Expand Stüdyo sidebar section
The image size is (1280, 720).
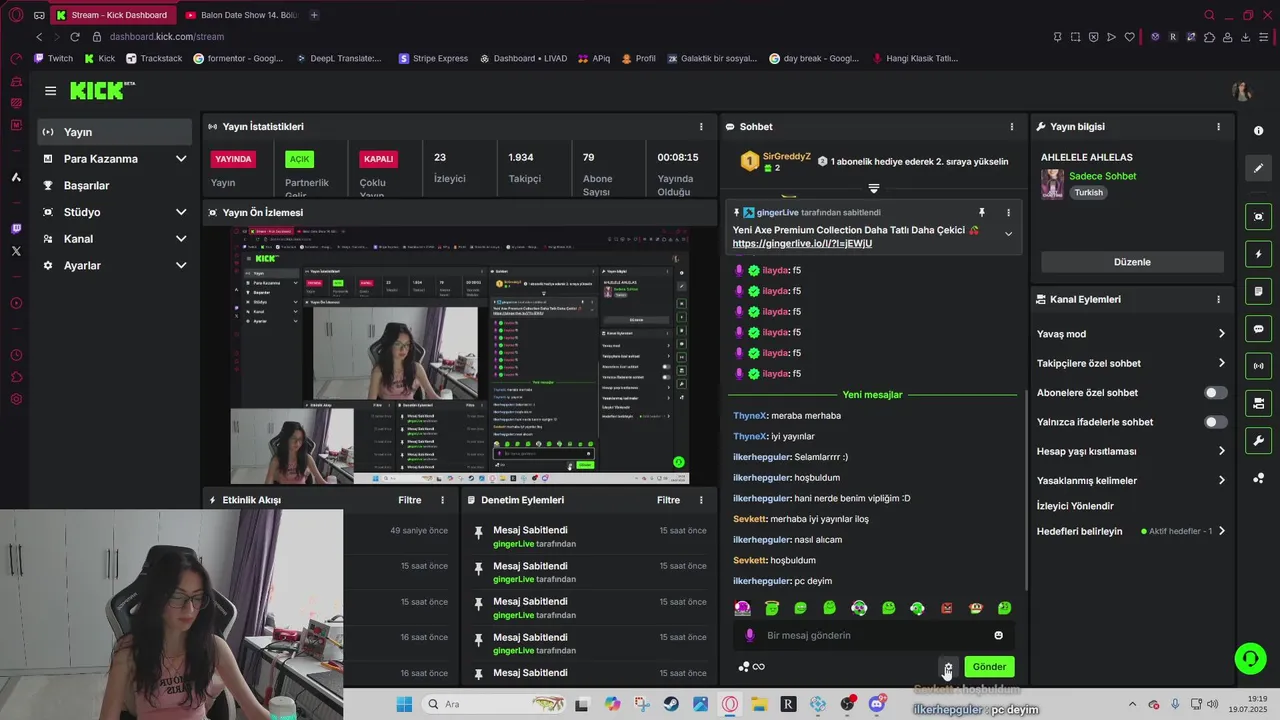click(115, 212)
